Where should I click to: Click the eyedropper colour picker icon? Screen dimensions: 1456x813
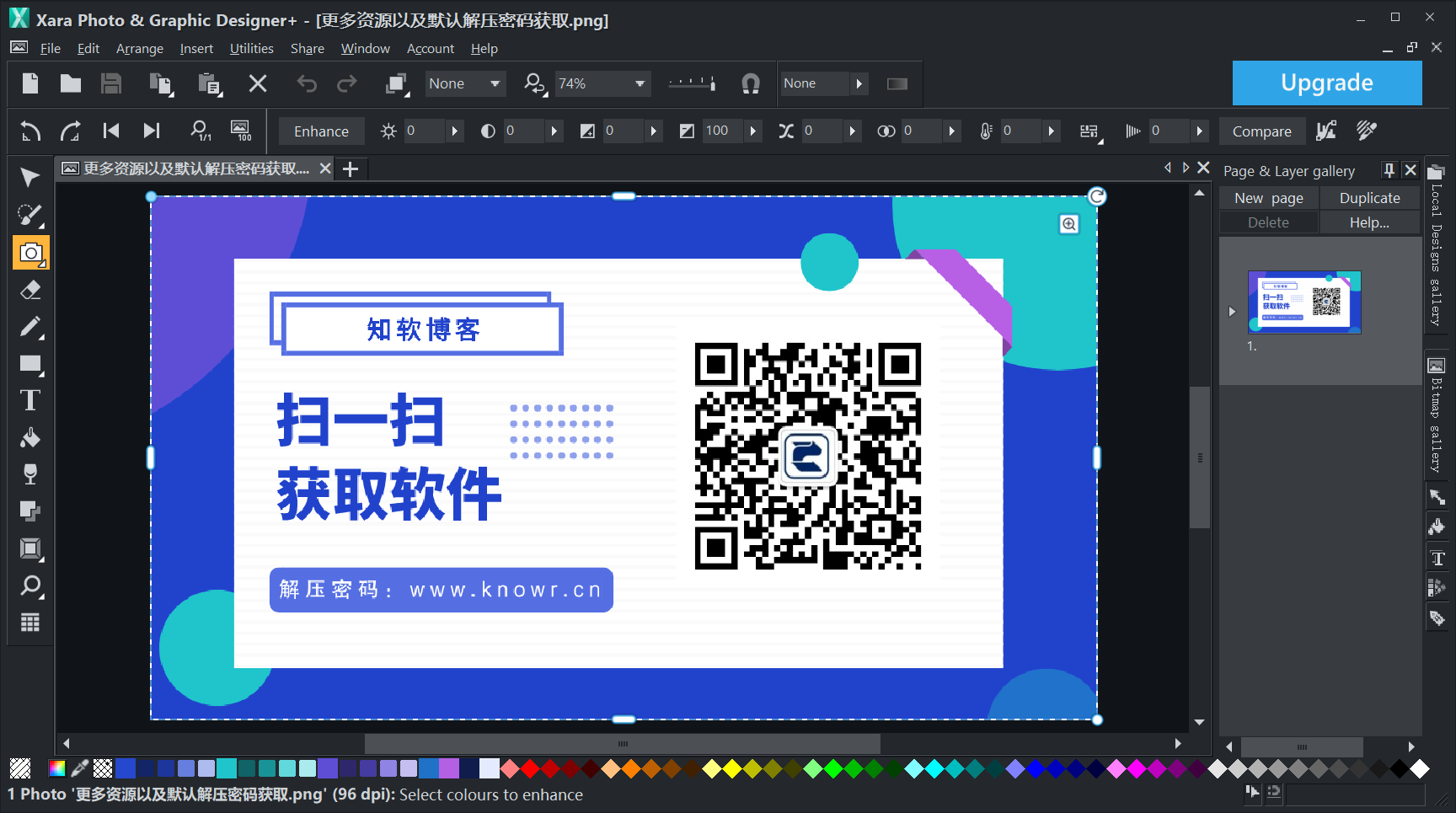point(80,768)
